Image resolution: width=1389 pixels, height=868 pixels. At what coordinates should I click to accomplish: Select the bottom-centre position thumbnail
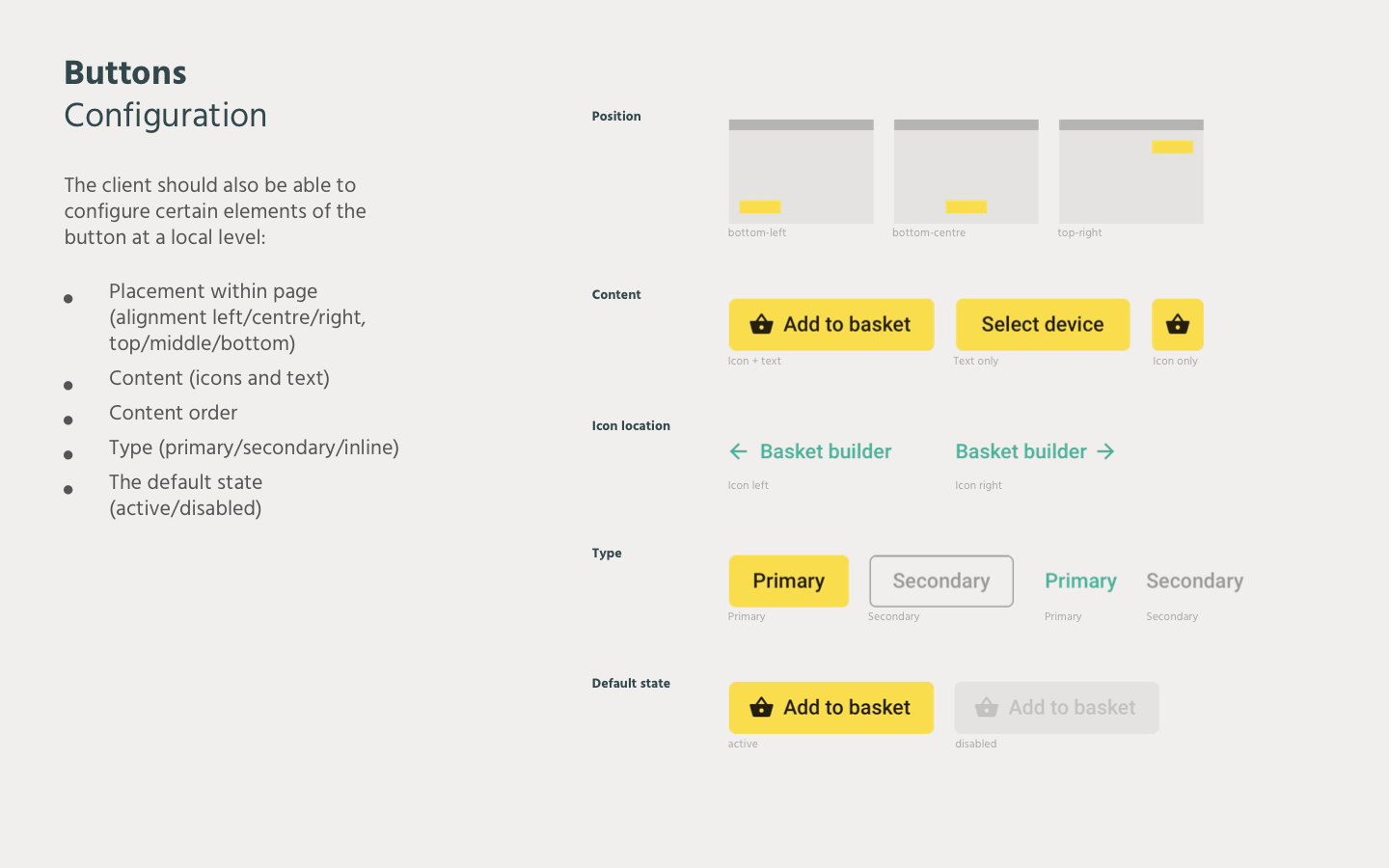tap(966, 172)
